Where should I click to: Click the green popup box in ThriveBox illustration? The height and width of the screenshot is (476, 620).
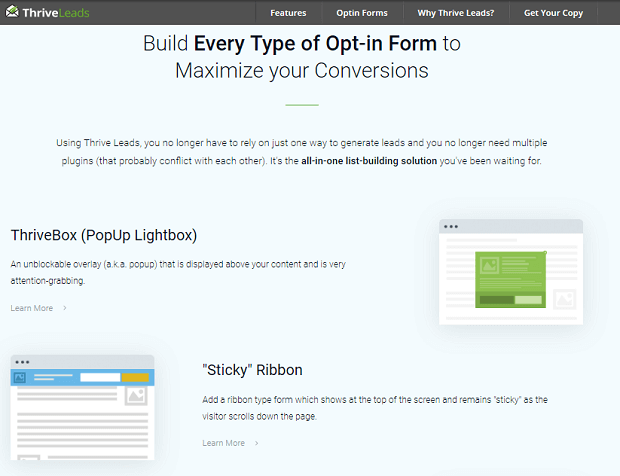pos(510,280)
